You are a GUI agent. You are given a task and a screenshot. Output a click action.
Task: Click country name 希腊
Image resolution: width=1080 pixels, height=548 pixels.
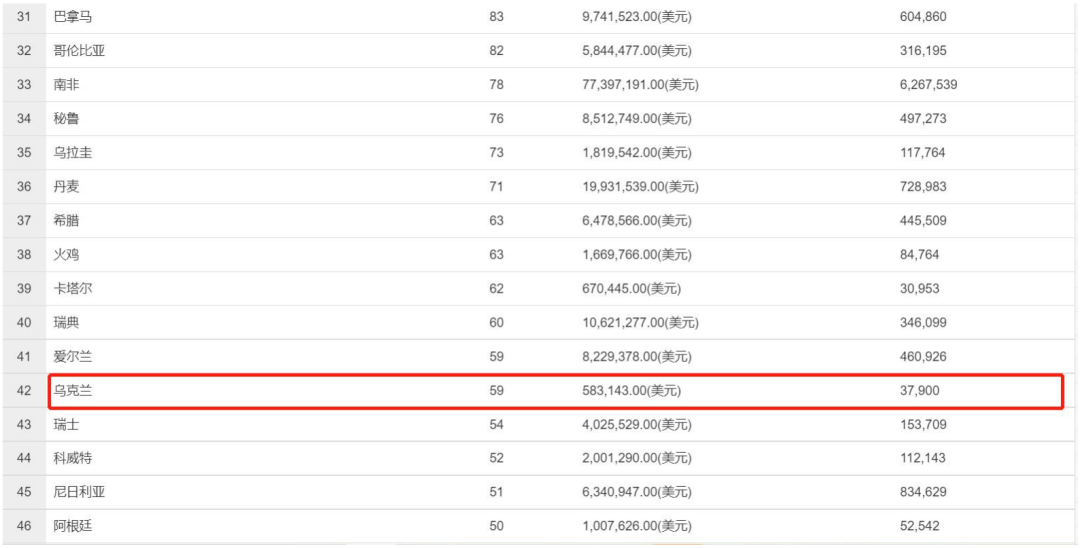67,221
